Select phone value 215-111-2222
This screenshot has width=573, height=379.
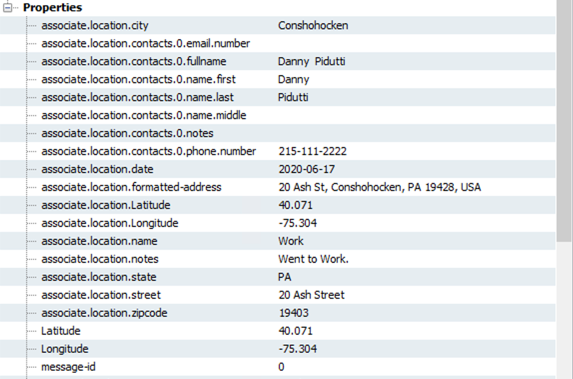[x=312, y=151]
